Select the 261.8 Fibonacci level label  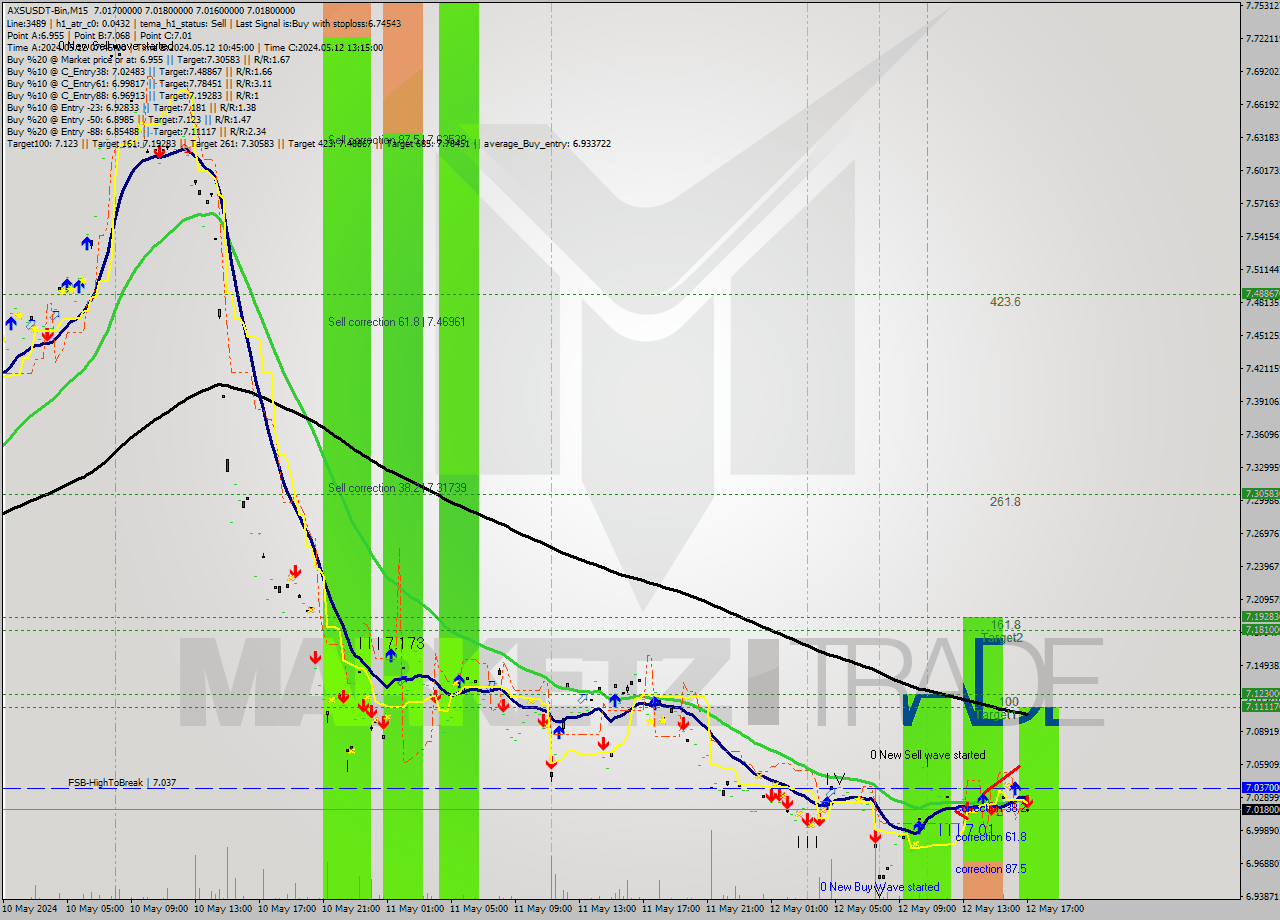tap(1005, 501)
